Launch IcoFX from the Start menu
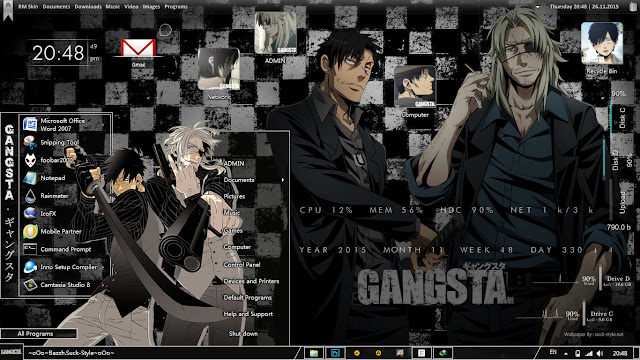 pyautogui.click(x=64, y=213)
